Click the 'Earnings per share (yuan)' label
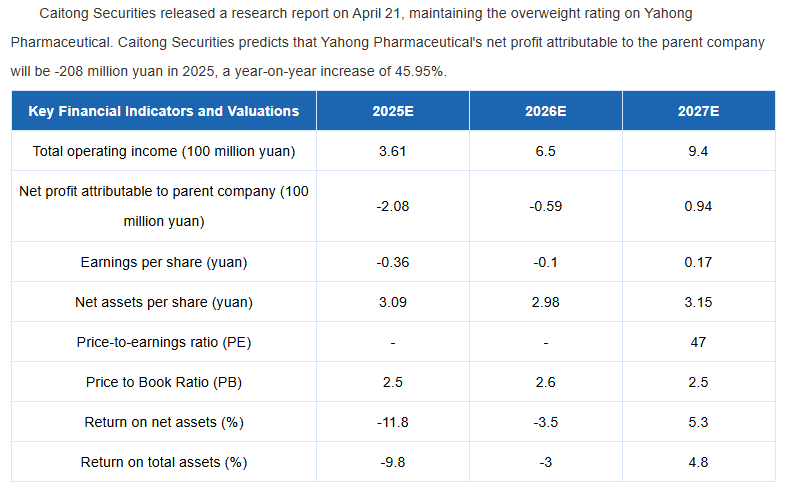Viewport: 788px width, 488px height. tap(164, 262)
